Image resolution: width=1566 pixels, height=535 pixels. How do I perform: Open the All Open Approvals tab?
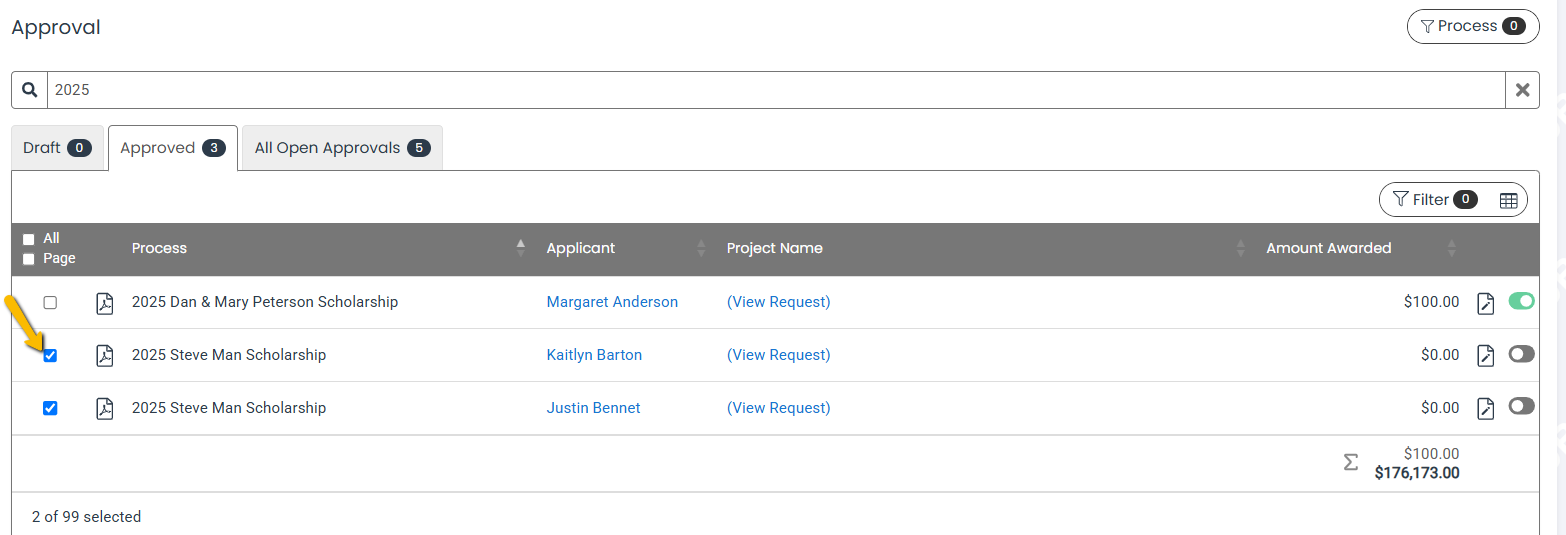[x=342, y=148]
